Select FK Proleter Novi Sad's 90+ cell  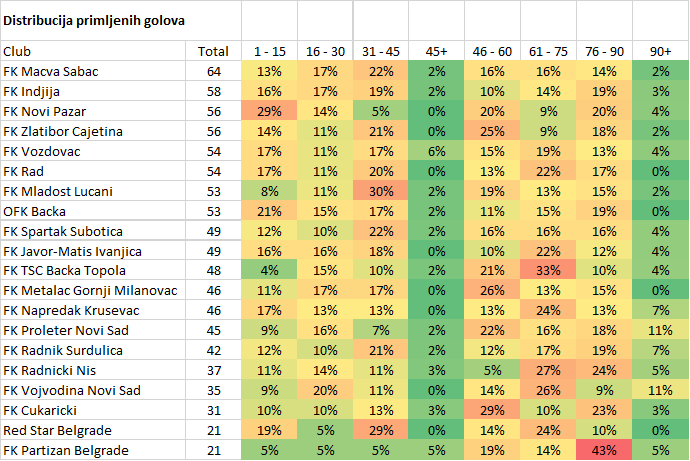660,330
